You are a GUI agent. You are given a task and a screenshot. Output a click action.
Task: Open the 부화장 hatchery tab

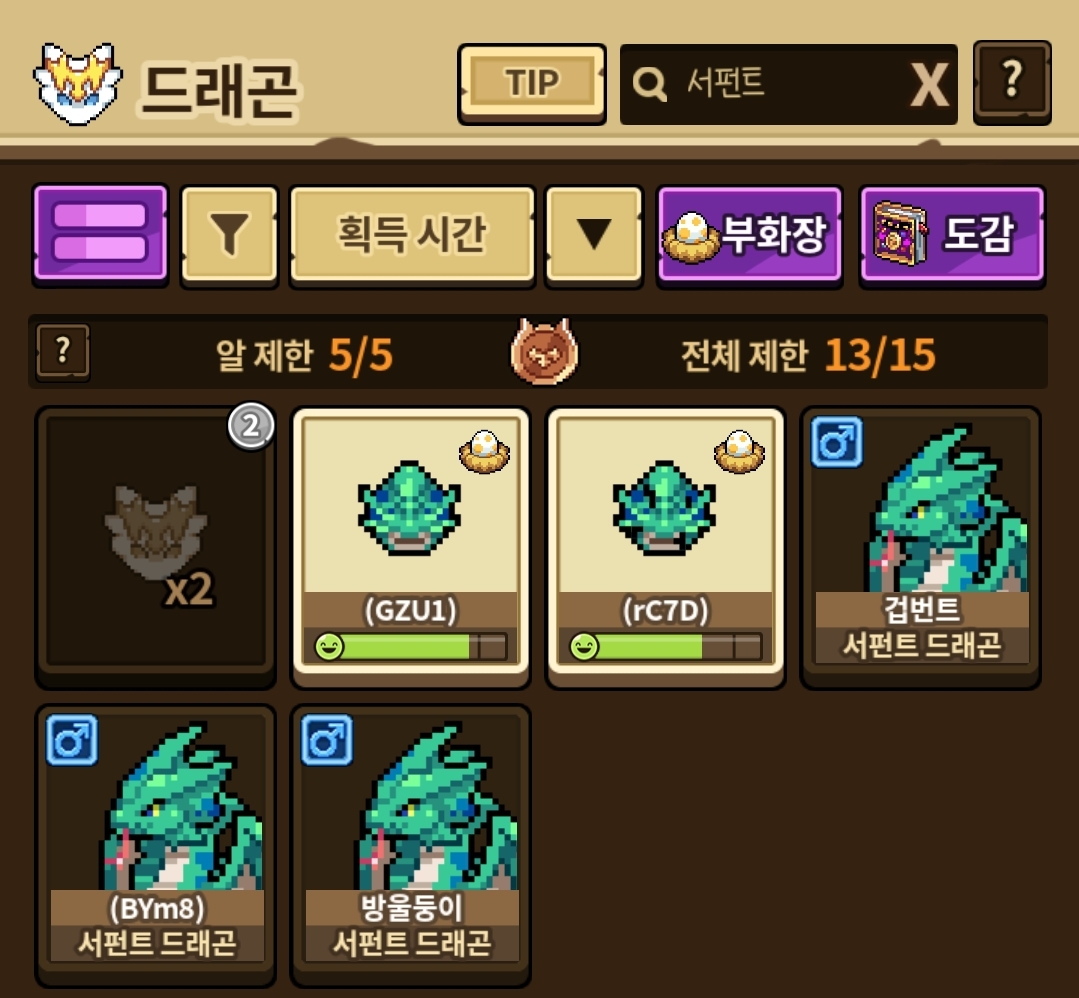pos(749,234)
